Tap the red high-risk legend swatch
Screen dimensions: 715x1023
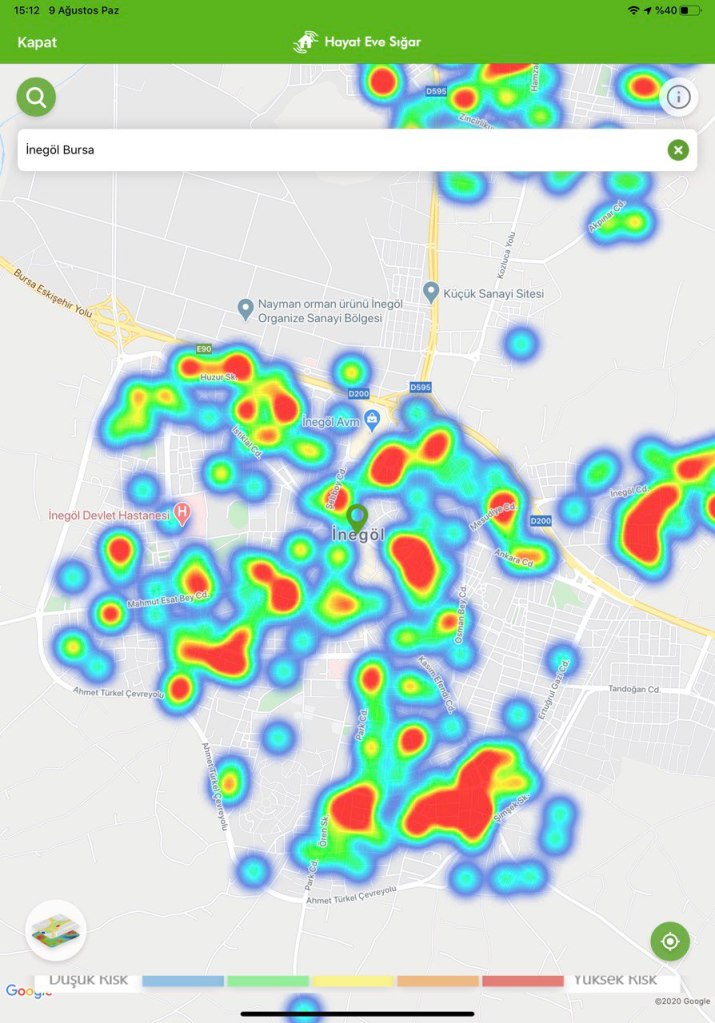pyautogui.click(x=522, y=981)
